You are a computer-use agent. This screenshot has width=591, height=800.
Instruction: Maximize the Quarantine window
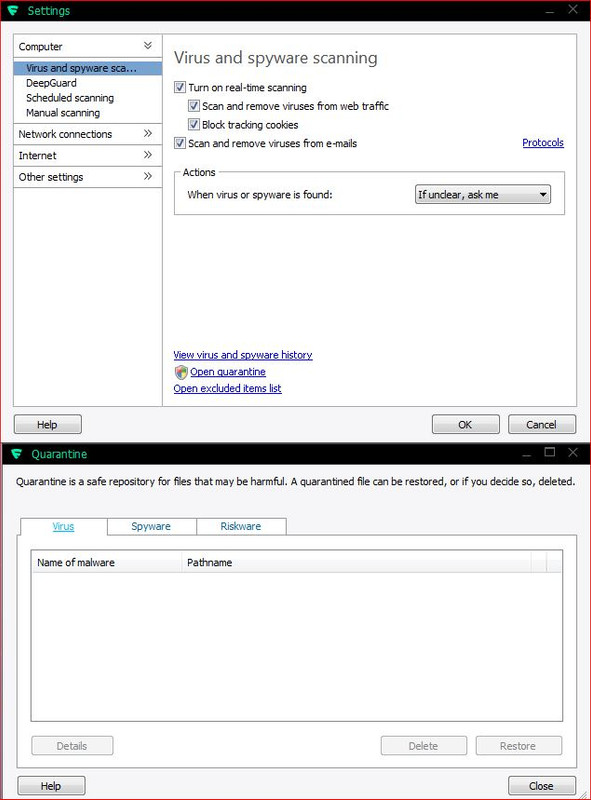click(550, 452)
